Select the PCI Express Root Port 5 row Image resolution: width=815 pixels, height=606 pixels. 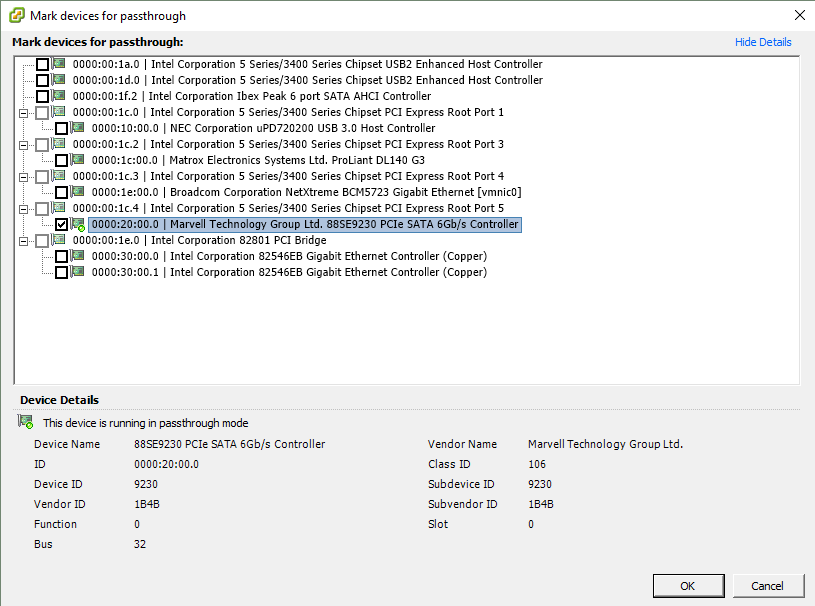[288, 208]
